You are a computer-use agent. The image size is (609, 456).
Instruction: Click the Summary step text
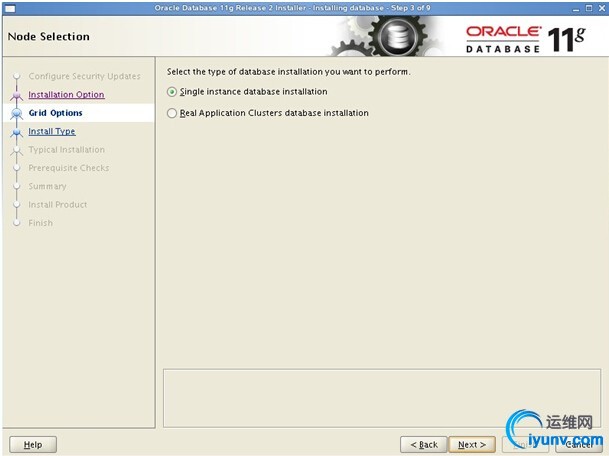[47, 186]
